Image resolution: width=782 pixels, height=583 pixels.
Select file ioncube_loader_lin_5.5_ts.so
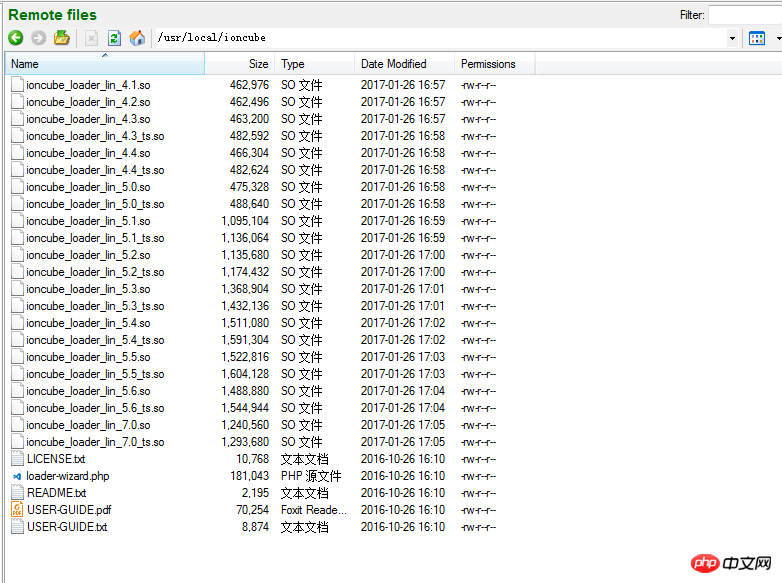pyautogui.click(x=95, y=374)
